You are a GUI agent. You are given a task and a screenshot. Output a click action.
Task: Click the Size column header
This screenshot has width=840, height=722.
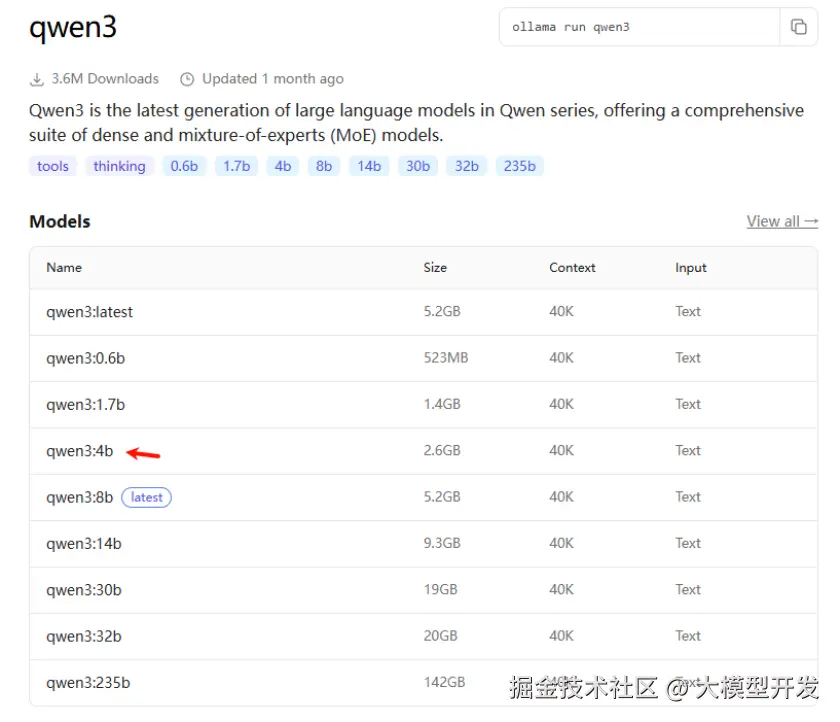435,267
